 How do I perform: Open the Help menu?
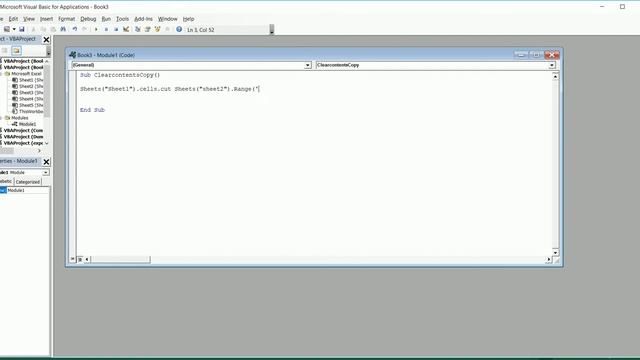point(188,19)
